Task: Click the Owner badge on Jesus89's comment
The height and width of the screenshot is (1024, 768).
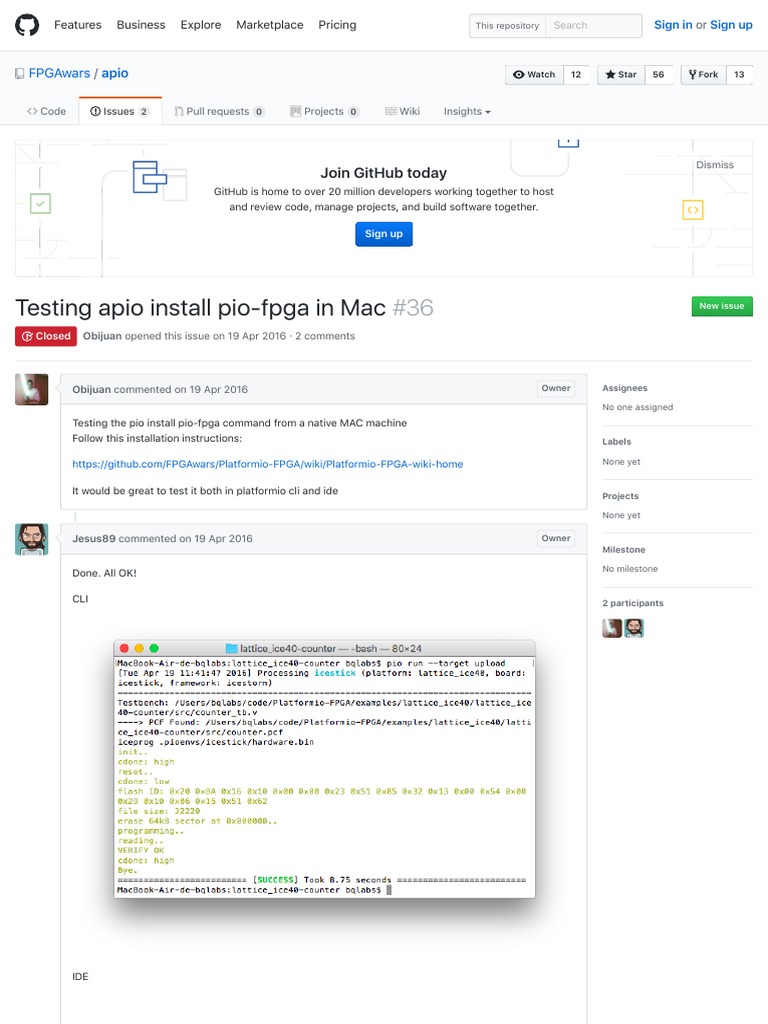Action: point(556,538)
